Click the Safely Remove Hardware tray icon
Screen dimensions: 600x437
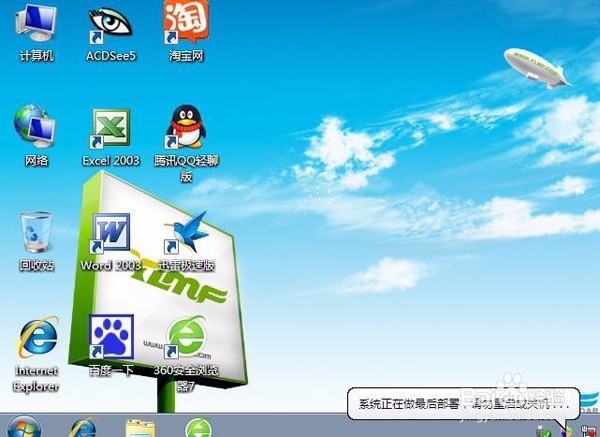coord(543,432)
